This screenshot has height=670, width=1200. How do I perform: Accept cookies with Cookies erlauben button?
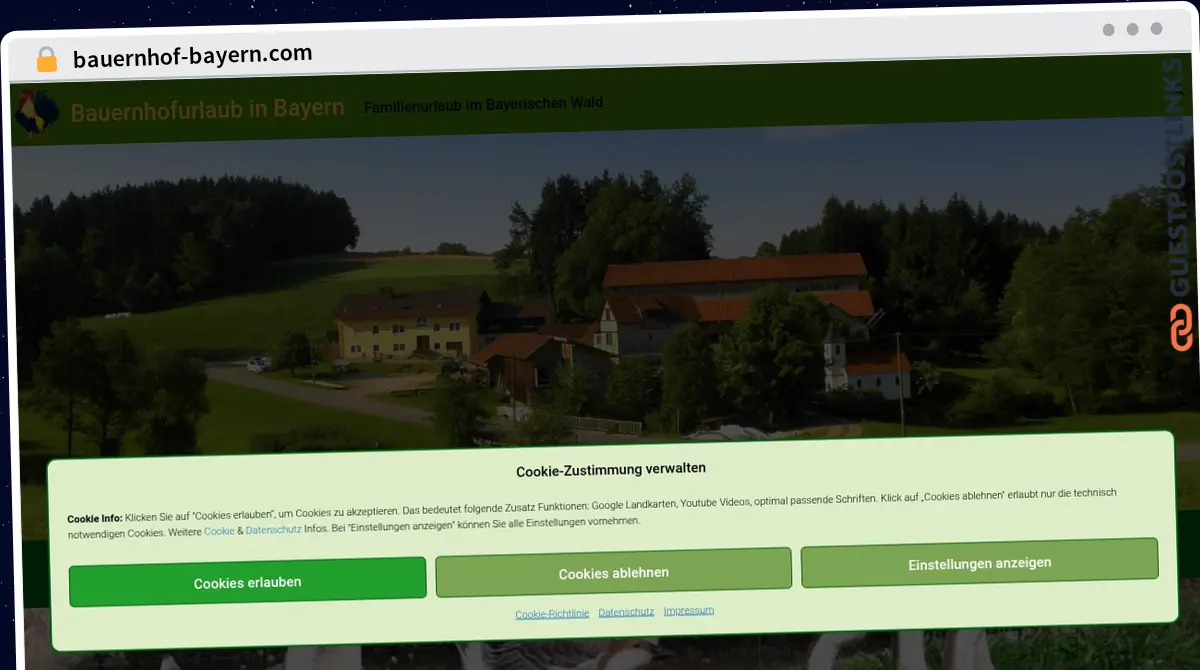[x=247, y=582]
